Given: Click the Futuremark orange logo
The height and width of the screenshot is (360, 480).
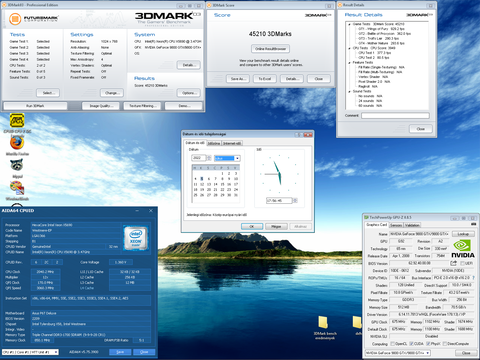Looking at the screenshot, I should tap(15, 19).
